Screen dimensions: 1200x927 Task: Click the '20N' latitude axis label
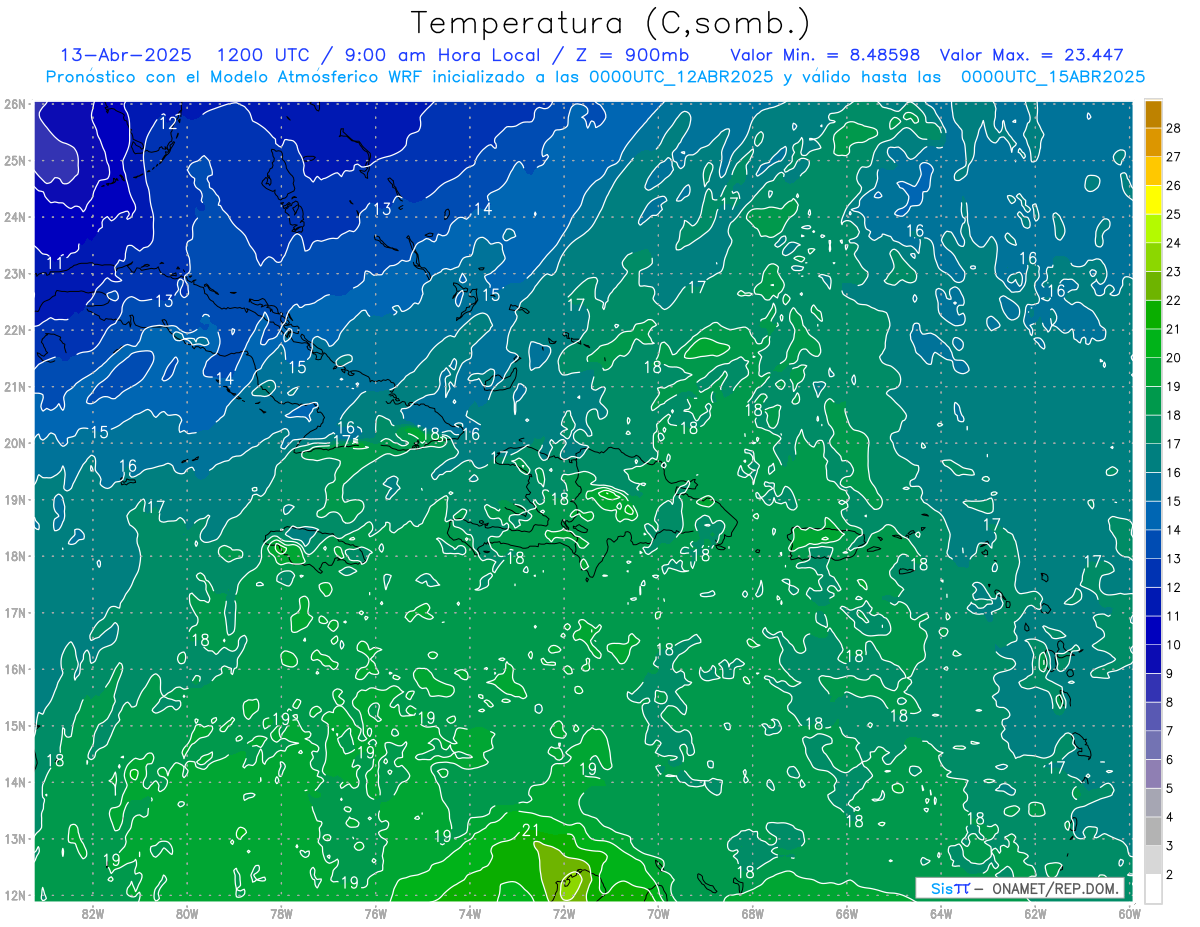(x=15, y=444)
